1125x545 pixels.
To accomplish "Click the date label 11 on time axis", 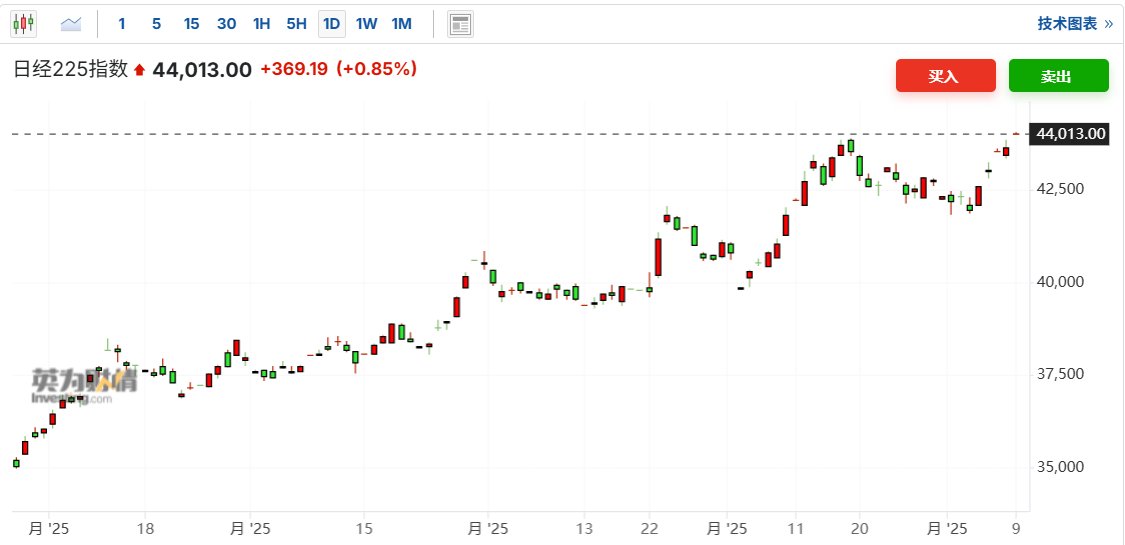I will (795, 529).
